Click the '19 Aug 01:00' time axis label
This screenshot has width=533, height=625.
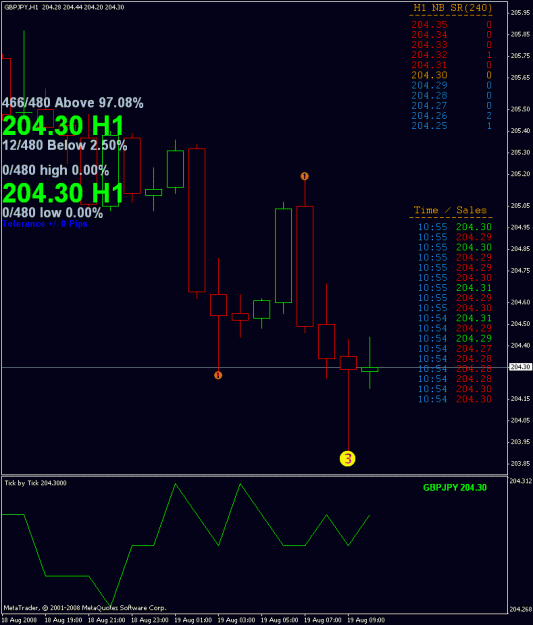click(193, 620)
